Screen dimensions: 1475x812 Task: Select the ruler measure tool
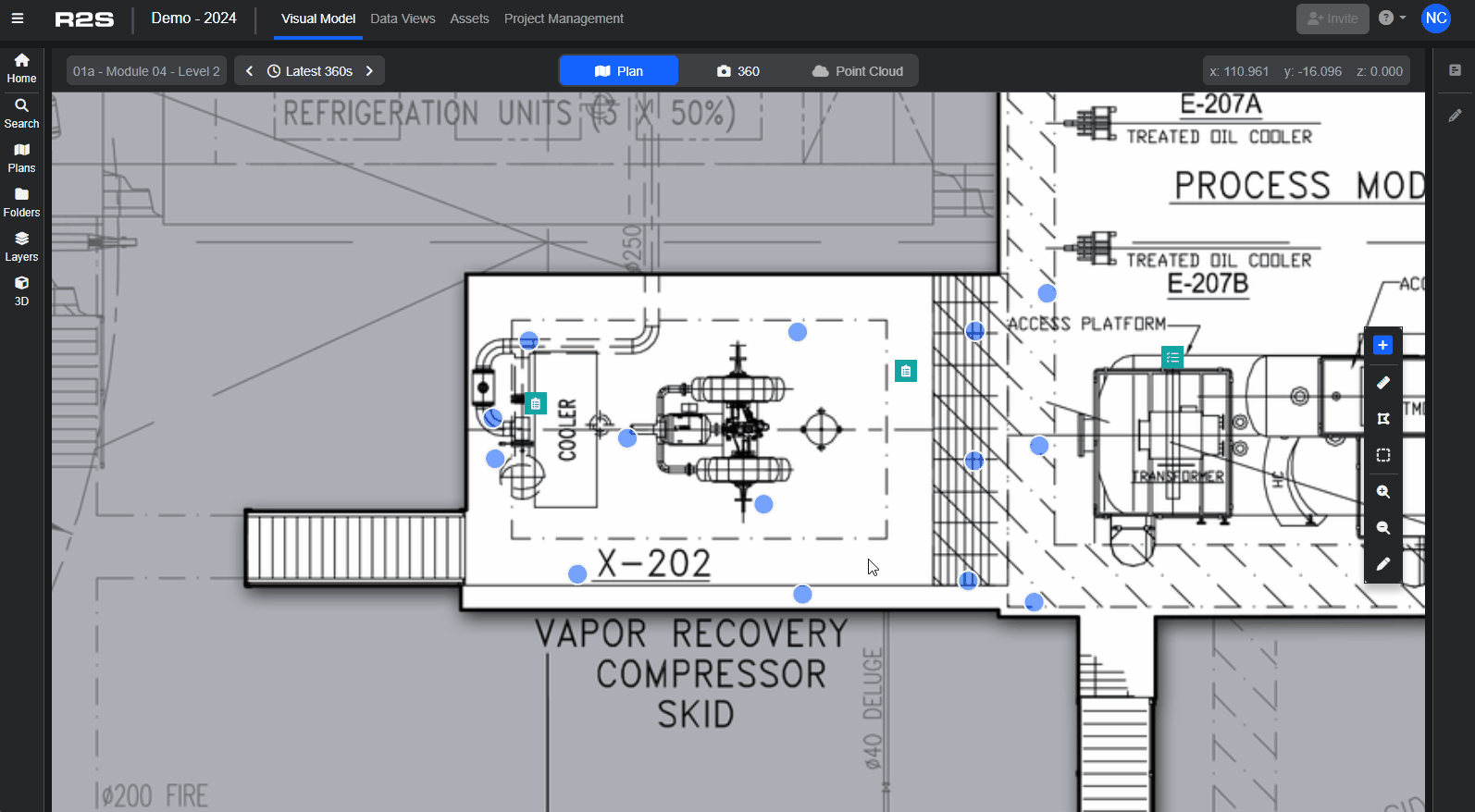pyautogui.click(x=1382, y=382)
